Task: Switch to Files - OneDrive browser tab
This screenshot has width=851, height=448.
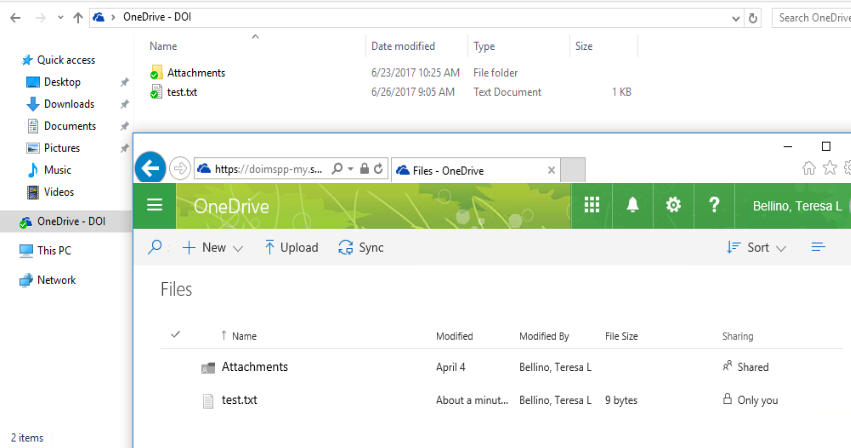Action: pos(475,171)
